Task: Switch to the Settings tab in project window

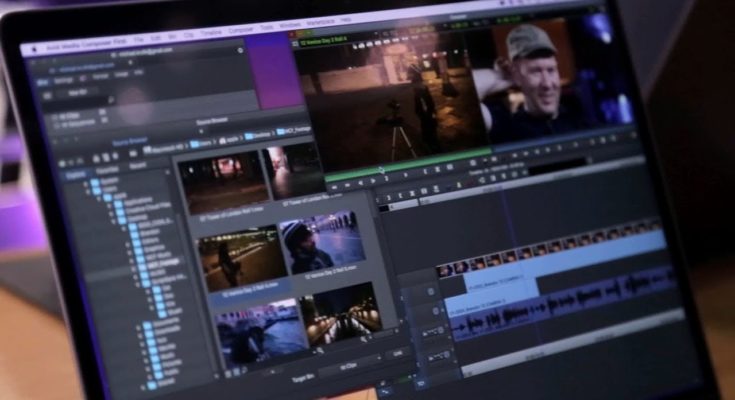Action: (x=63, y=81)
